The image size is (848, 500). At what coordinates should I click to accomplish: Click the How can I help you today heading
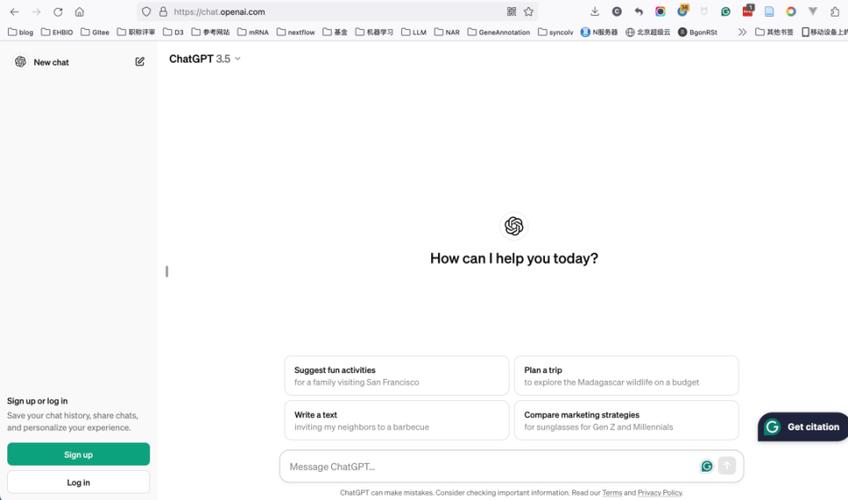(x=514, y=258)
